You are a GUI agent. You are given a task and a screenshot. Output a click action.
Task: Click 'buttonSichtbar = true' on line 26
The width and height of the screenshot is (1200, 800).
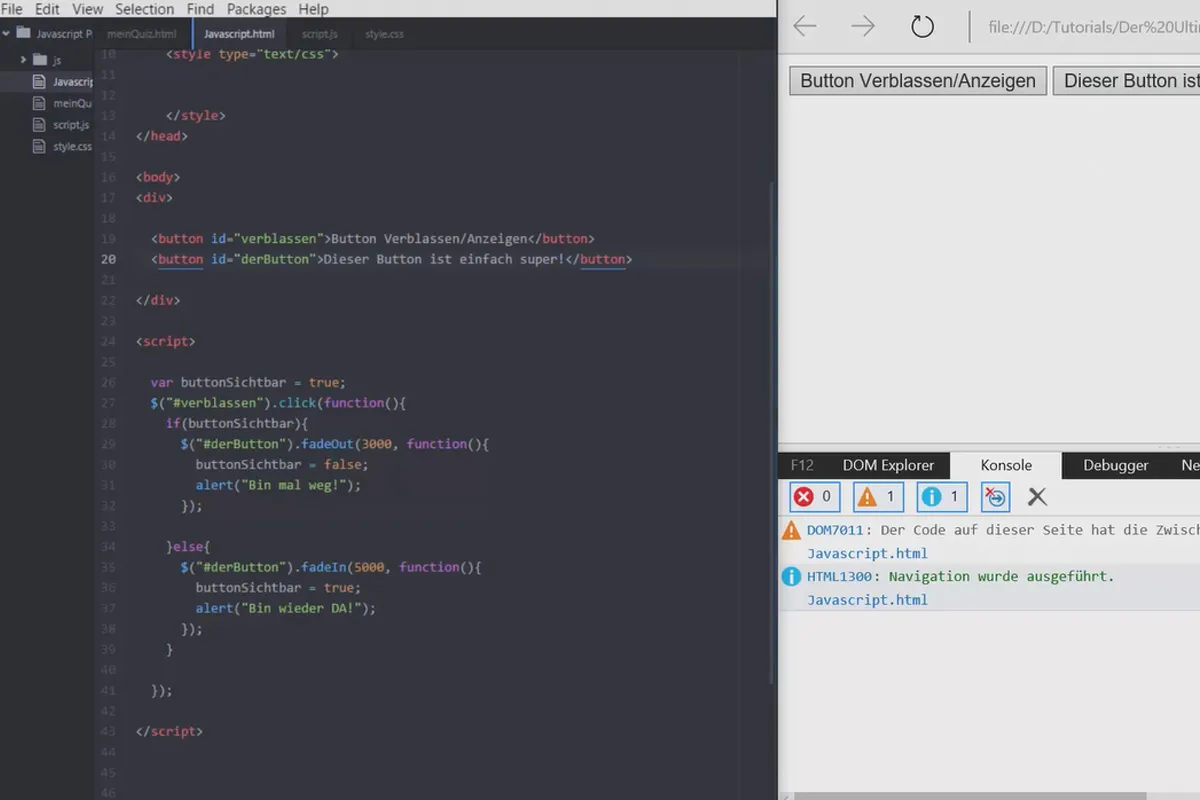pyautogui.click(x=262, y=382)
